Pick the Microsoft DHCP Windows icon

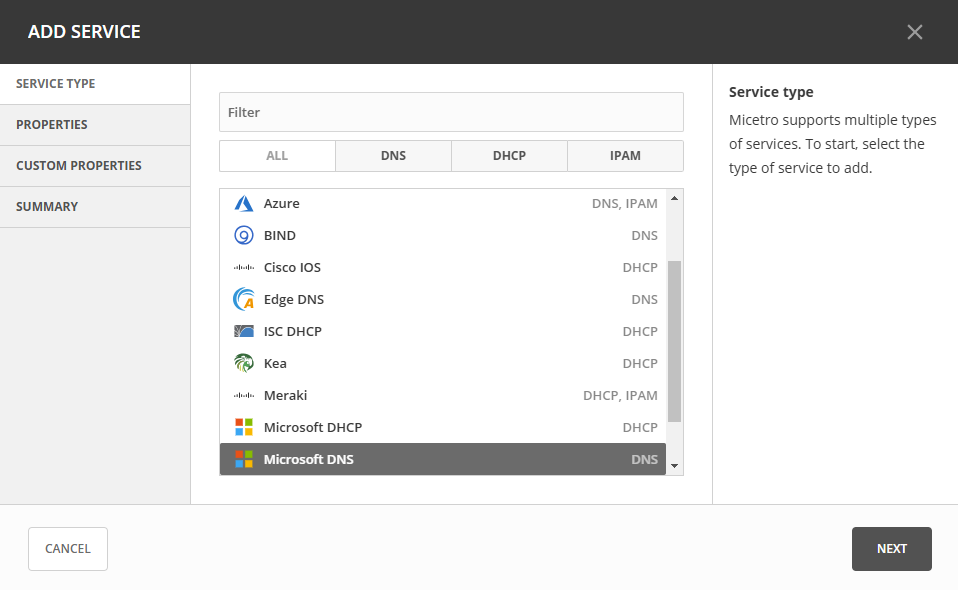coord(244,428)
